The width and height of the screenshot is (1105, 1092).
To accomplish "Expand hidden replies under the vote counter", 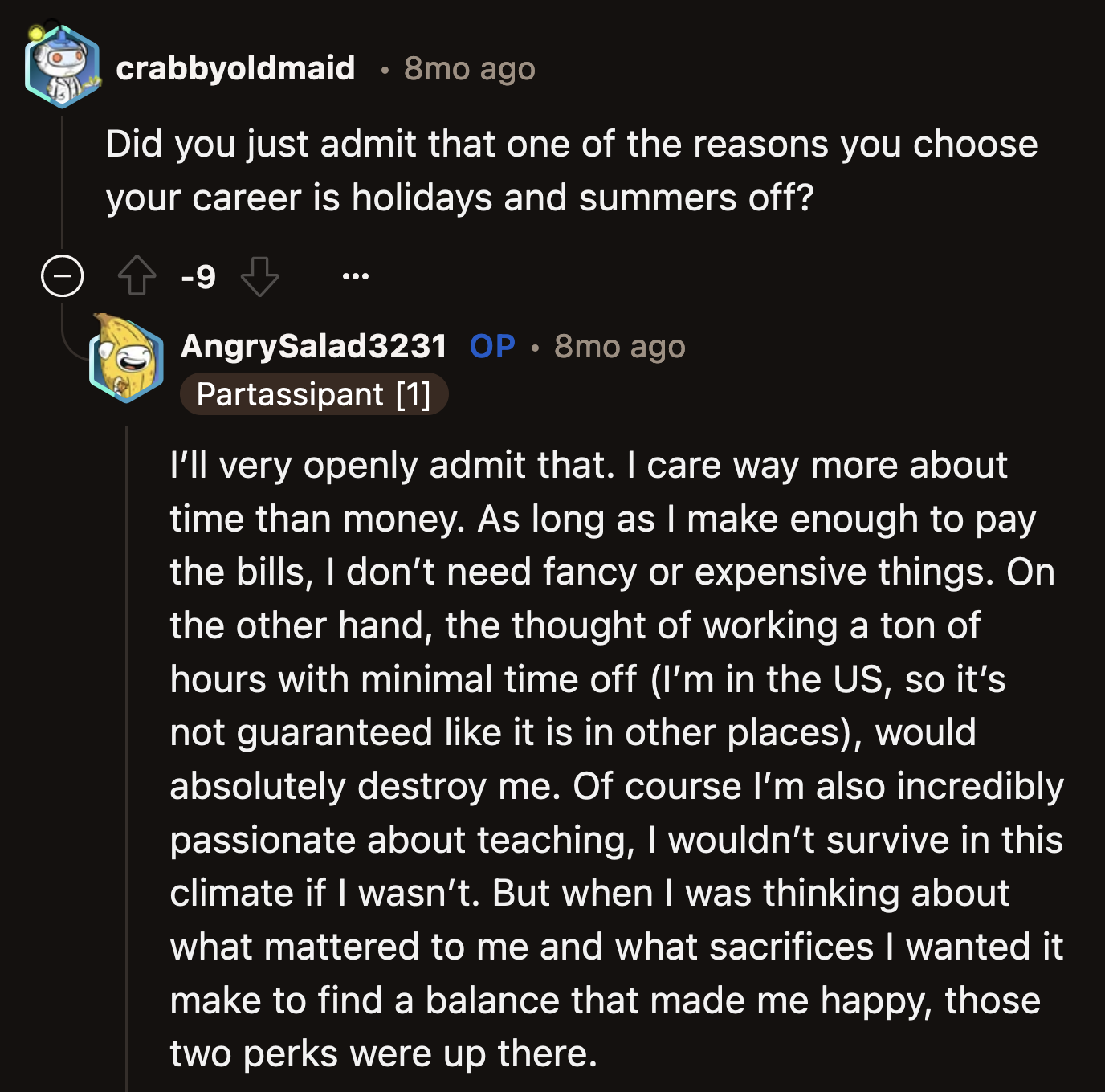I will (x=63, y=276).
